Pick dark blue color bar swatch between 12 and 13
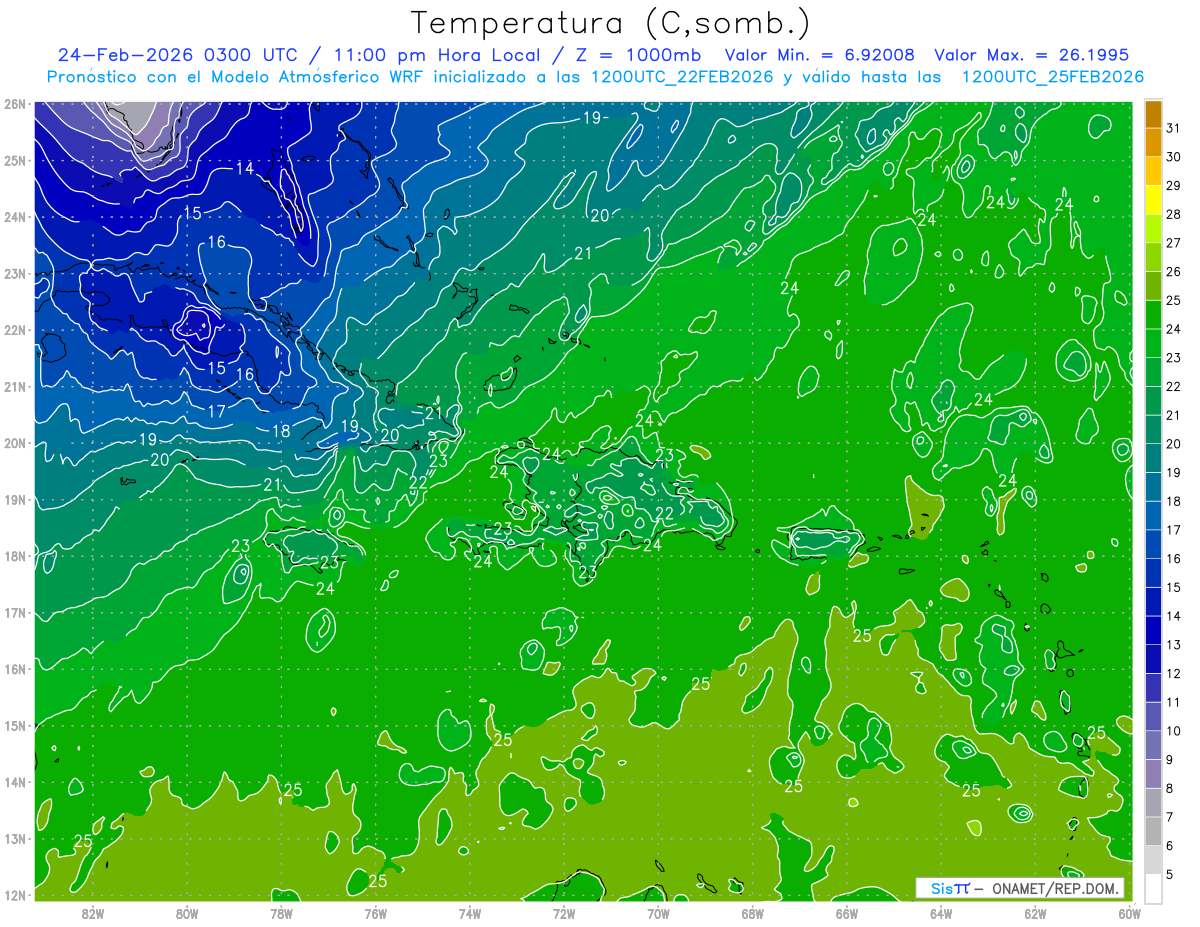The image size is (1200, 927). click(x=1154, y=660)
